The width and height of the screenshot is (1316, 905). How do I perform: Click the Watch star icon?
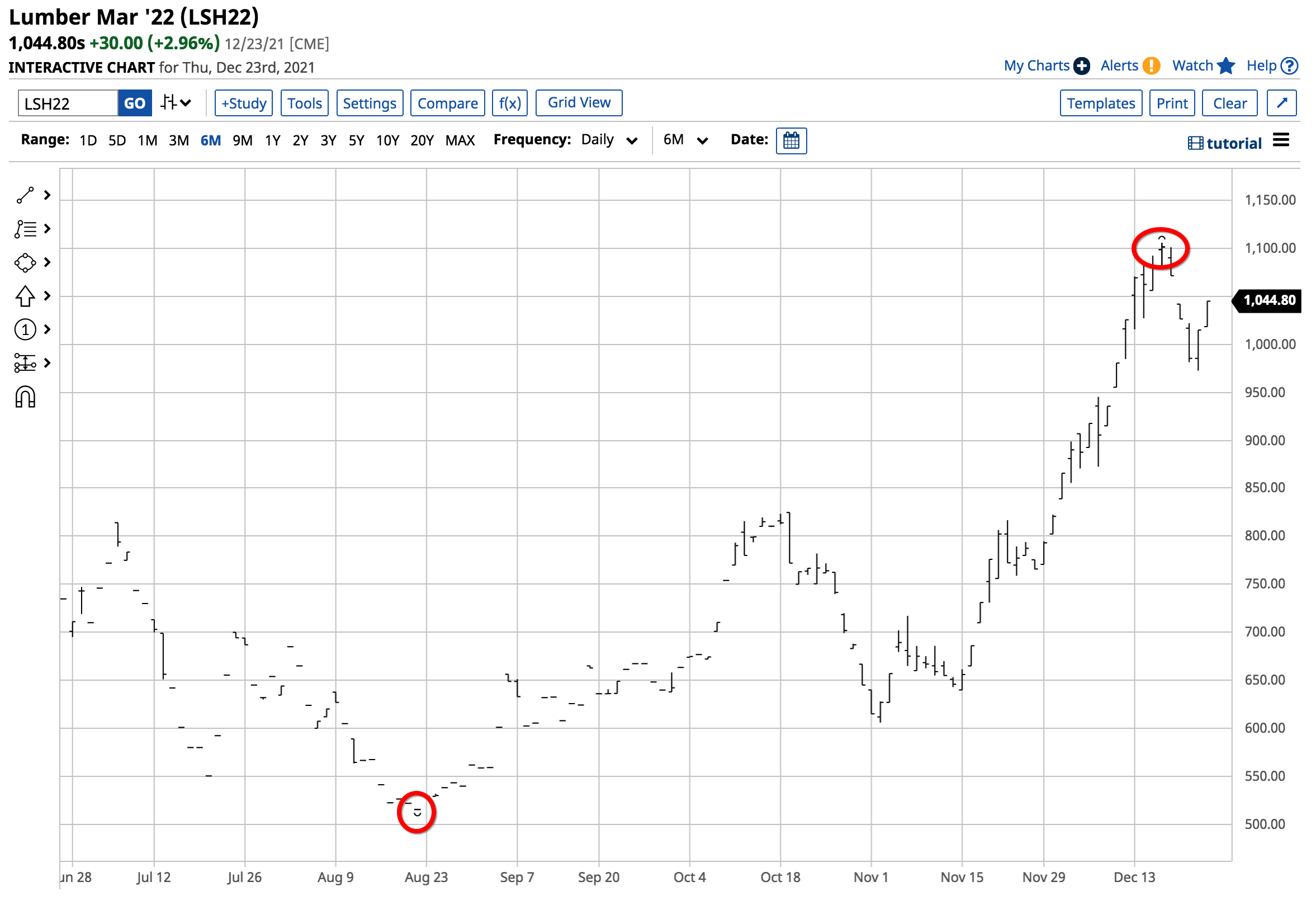(x=1227, y=66)
